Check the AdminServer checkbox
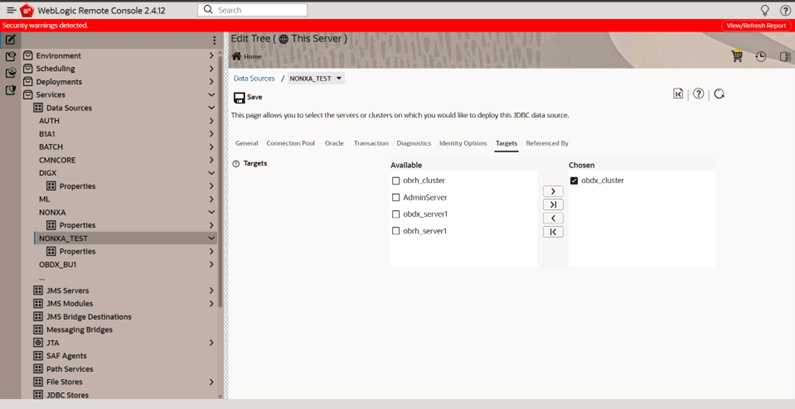The height and width of the screenshot is (409, 795). [x=396, y=198]
